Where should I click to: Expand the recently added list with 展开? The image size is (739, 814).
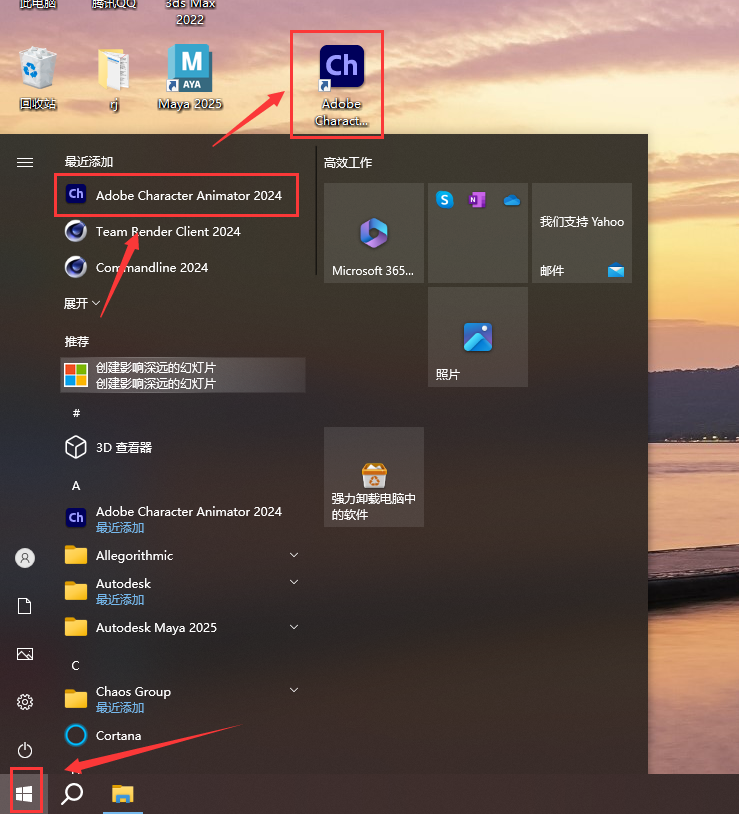click(x=81, y=303)
